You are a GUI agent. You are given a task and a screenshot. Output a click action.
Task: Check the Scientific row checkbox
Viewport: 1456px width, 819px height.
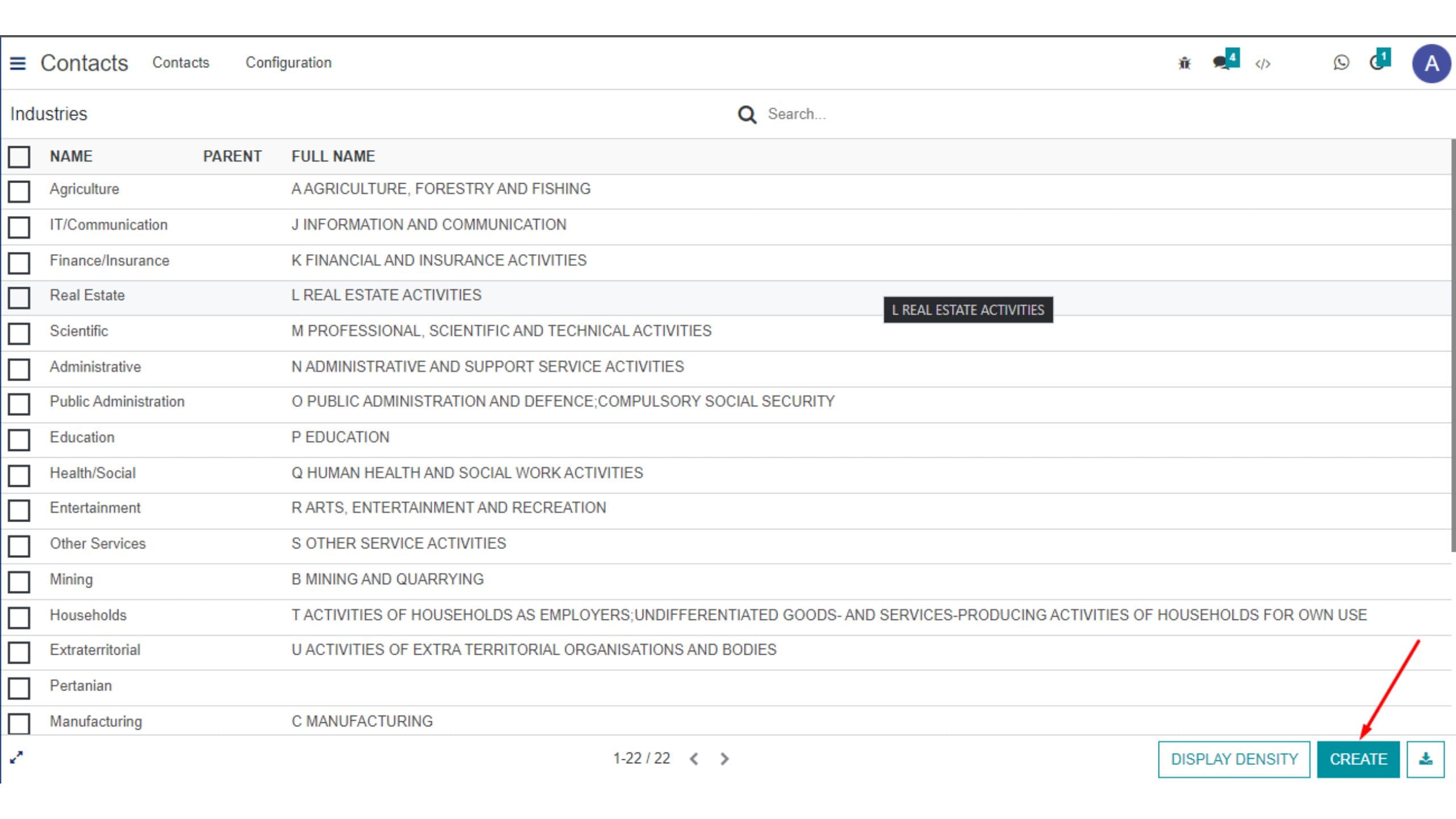19,333
